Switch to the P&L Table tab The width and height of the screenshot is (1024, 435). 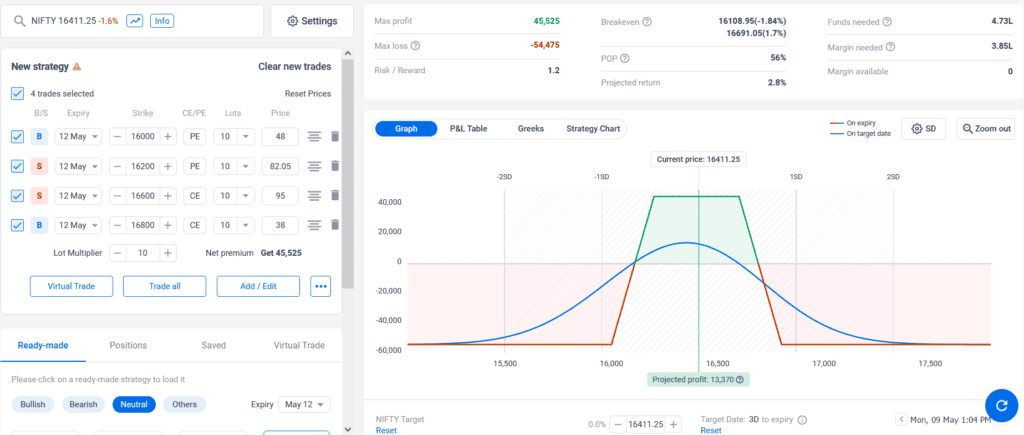[468, 129]
